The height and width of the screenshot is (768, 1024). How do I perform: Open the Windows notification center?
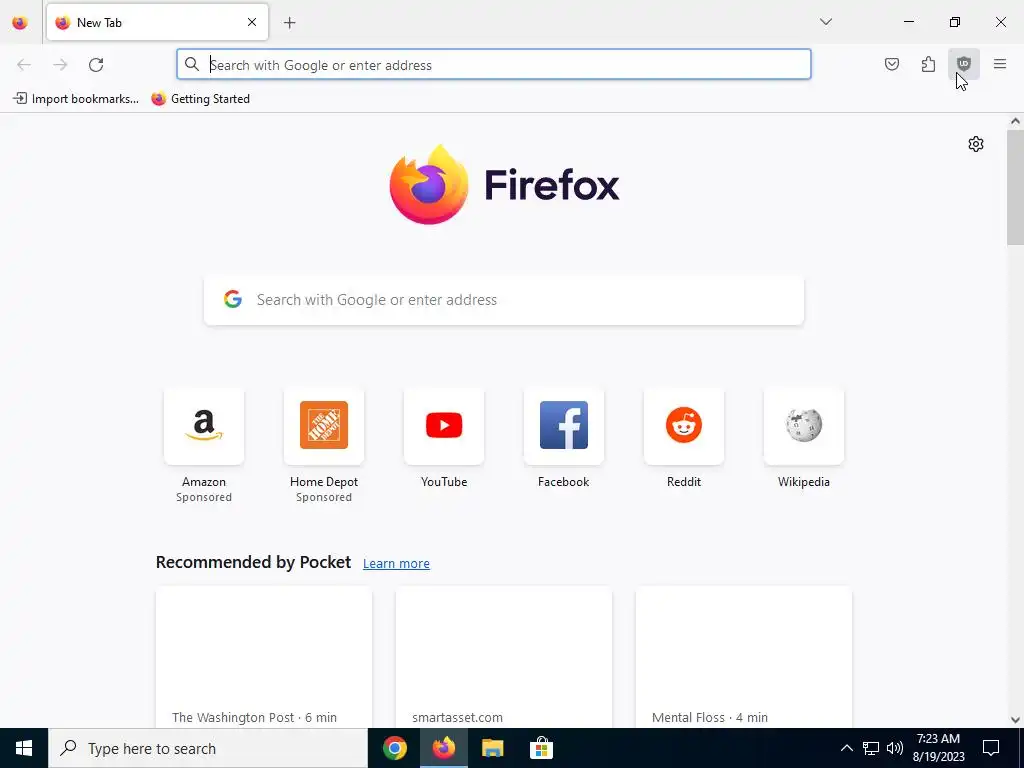point(991,748)
